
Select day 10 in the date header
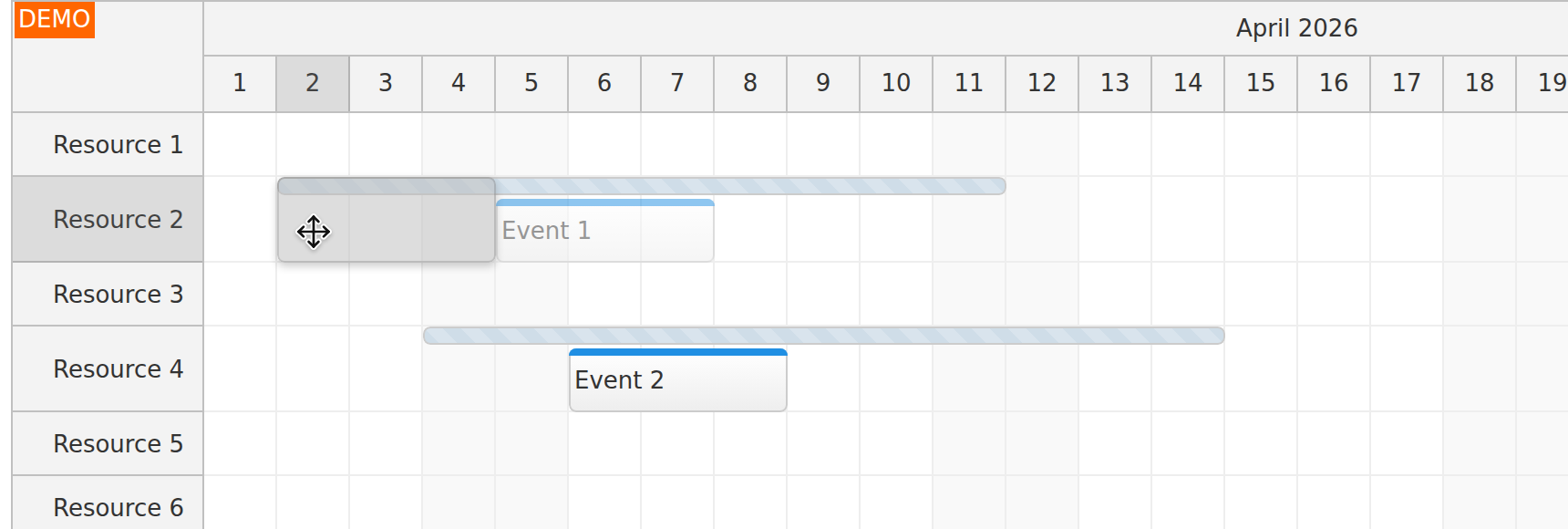click(895, 83)
